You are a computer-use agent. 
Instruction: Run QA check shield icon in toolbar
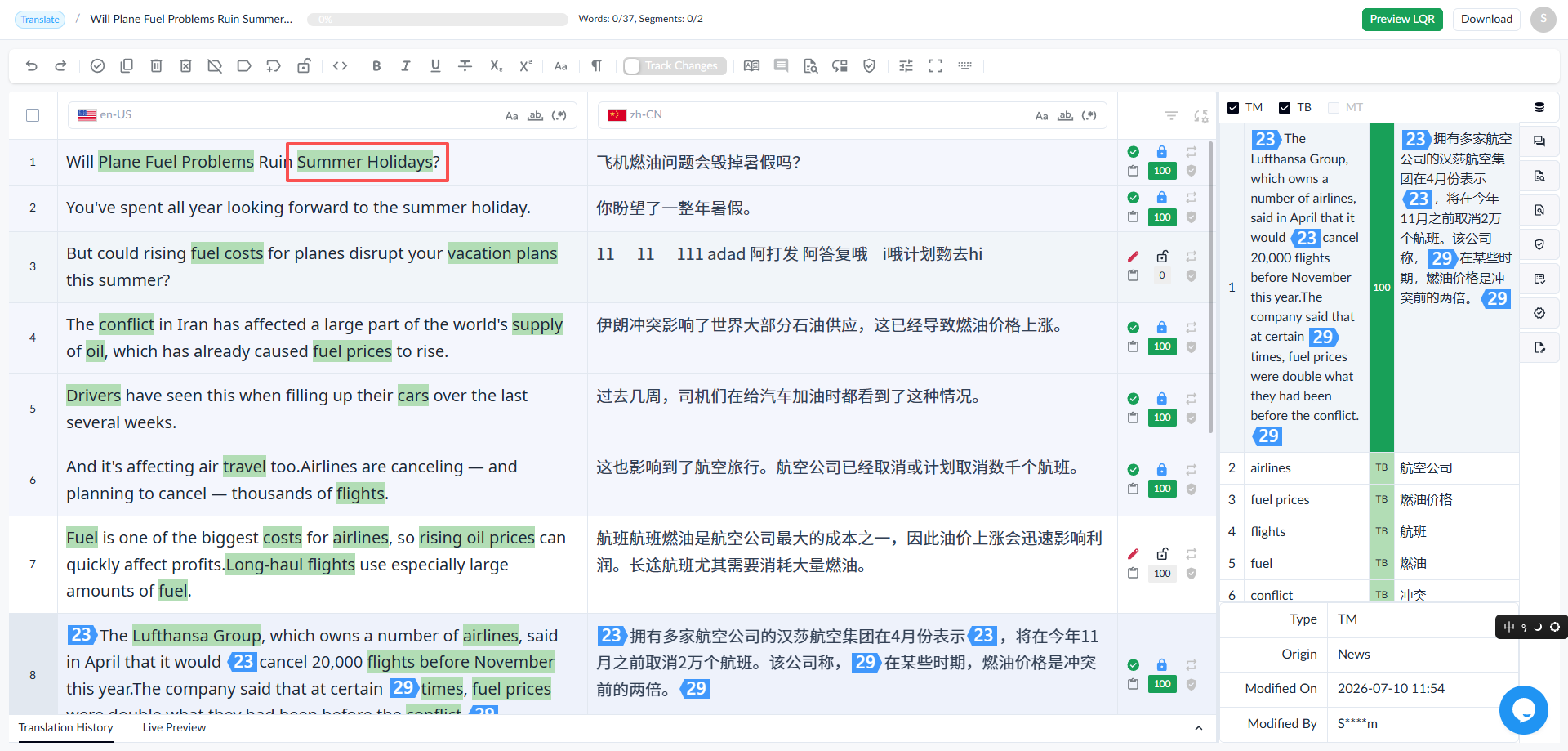click(x=870, y=66)
